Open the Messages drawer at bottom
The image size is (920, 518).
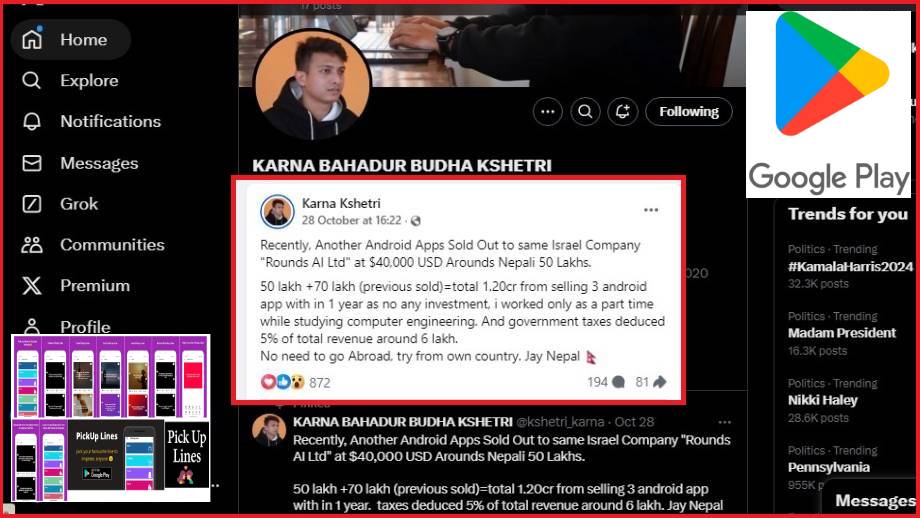(x=874, y=500)
